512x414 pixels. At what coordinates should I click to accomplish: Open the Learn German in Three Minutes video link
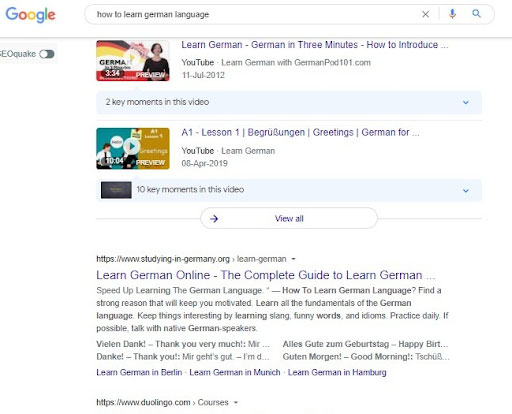[315, 45]
